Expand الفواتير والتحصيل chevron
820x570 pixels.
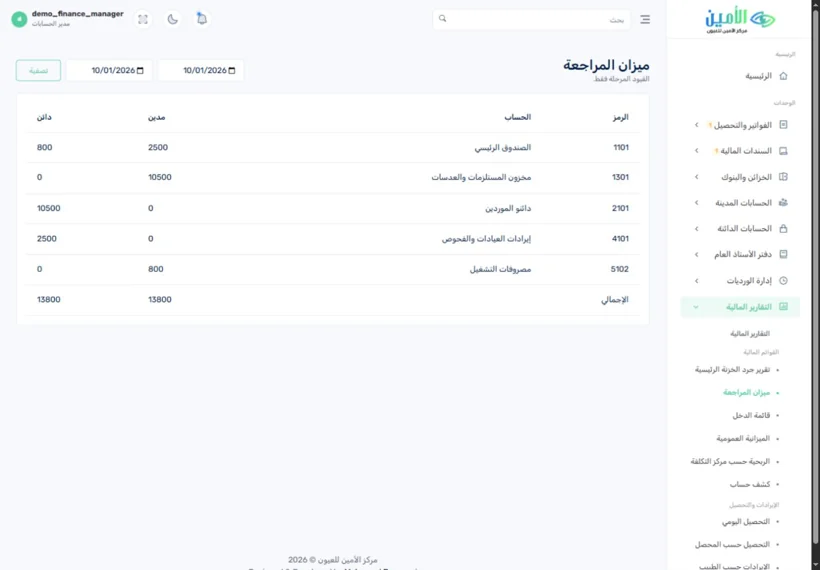click(696, 125)
